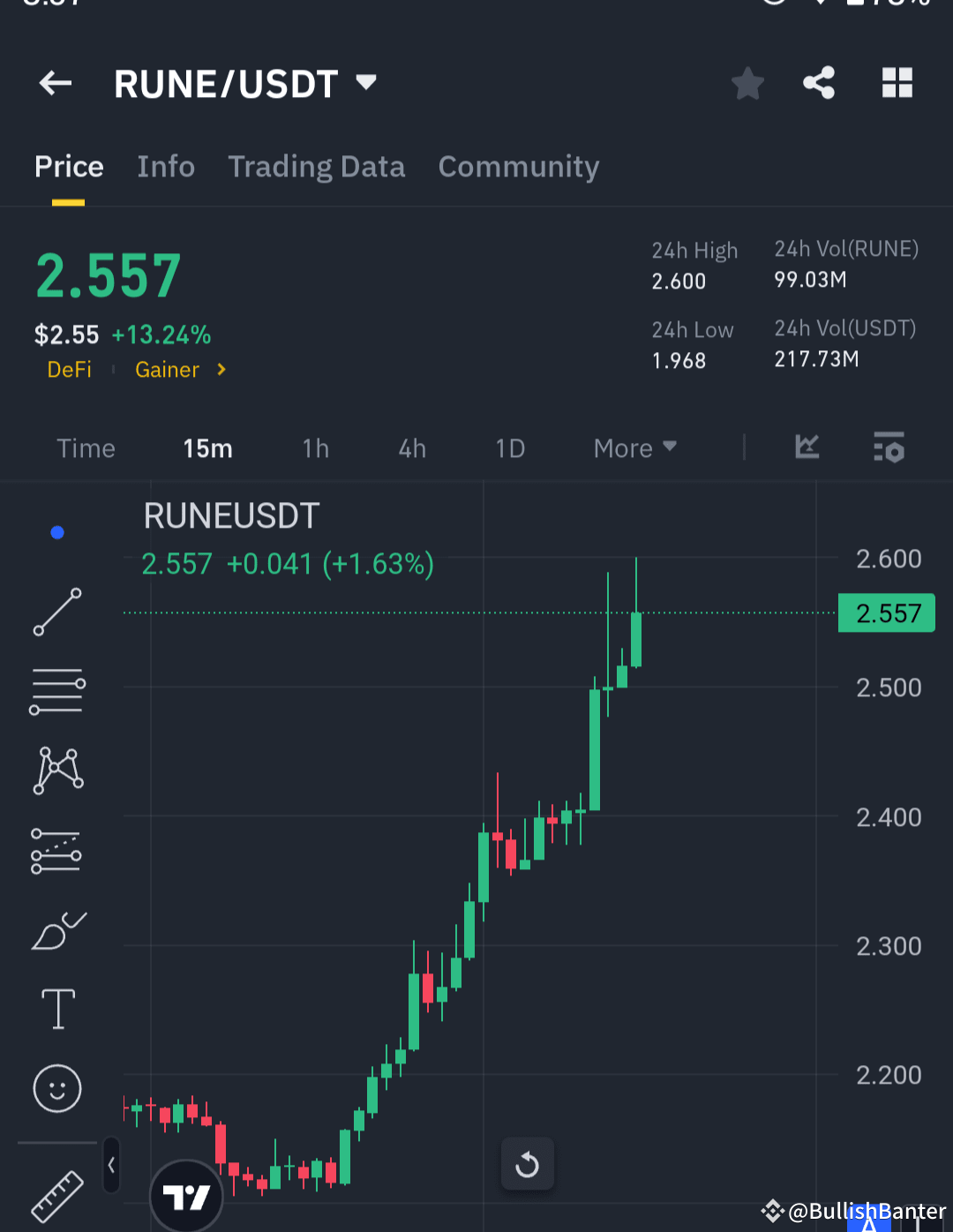Expand the More timeframes dropdown
This screenshot has height=1232, width=953.
coord(634,448)
